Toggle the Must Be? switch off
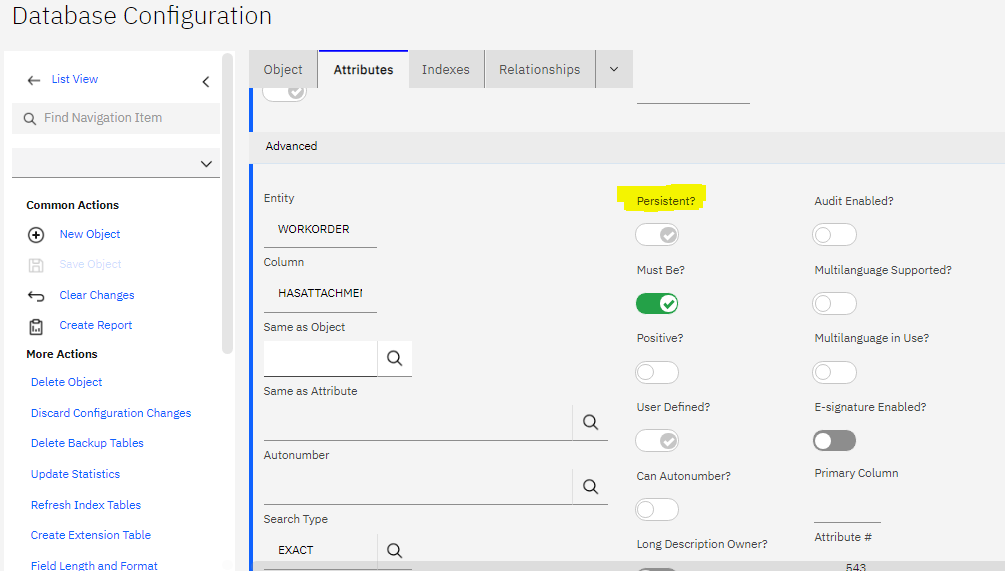 point(657,303)
